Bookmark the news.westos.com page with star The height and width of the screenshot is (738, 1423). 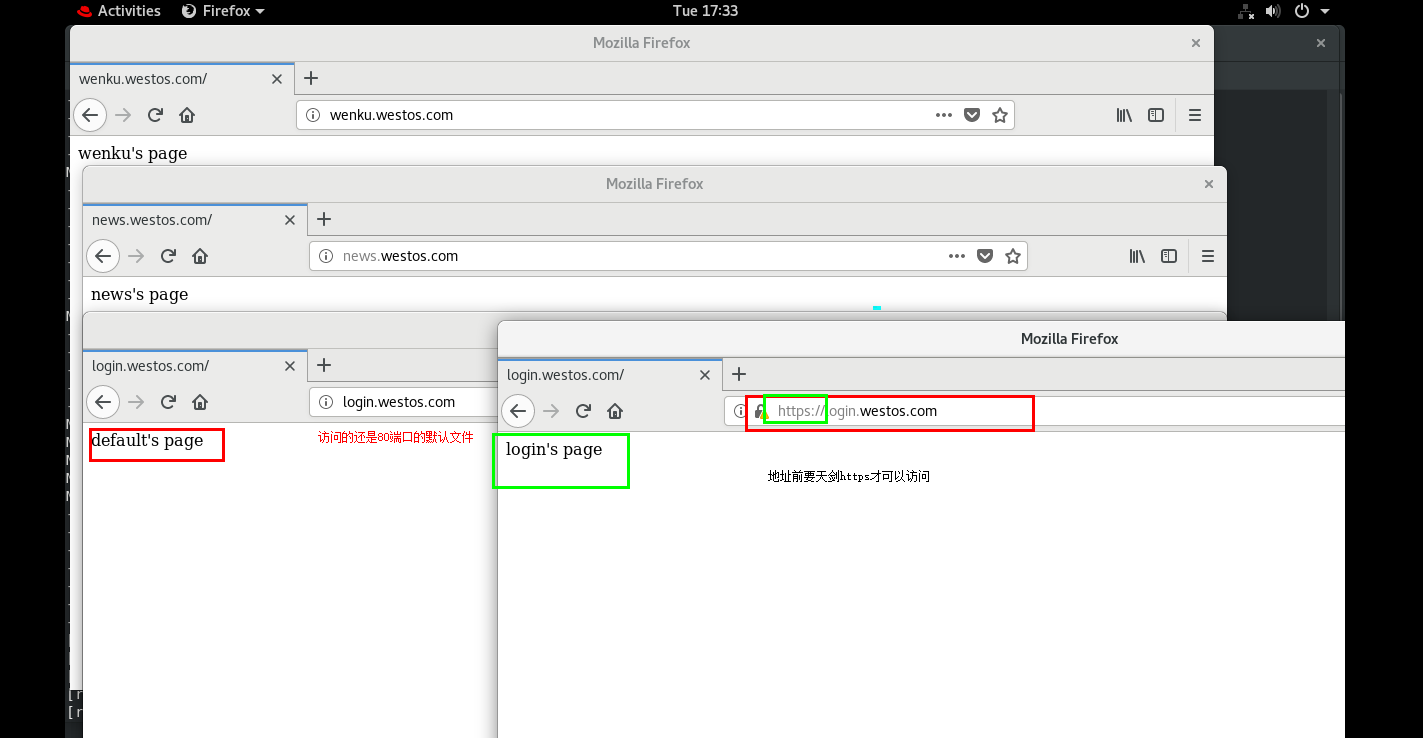[x=1012, y=256]
